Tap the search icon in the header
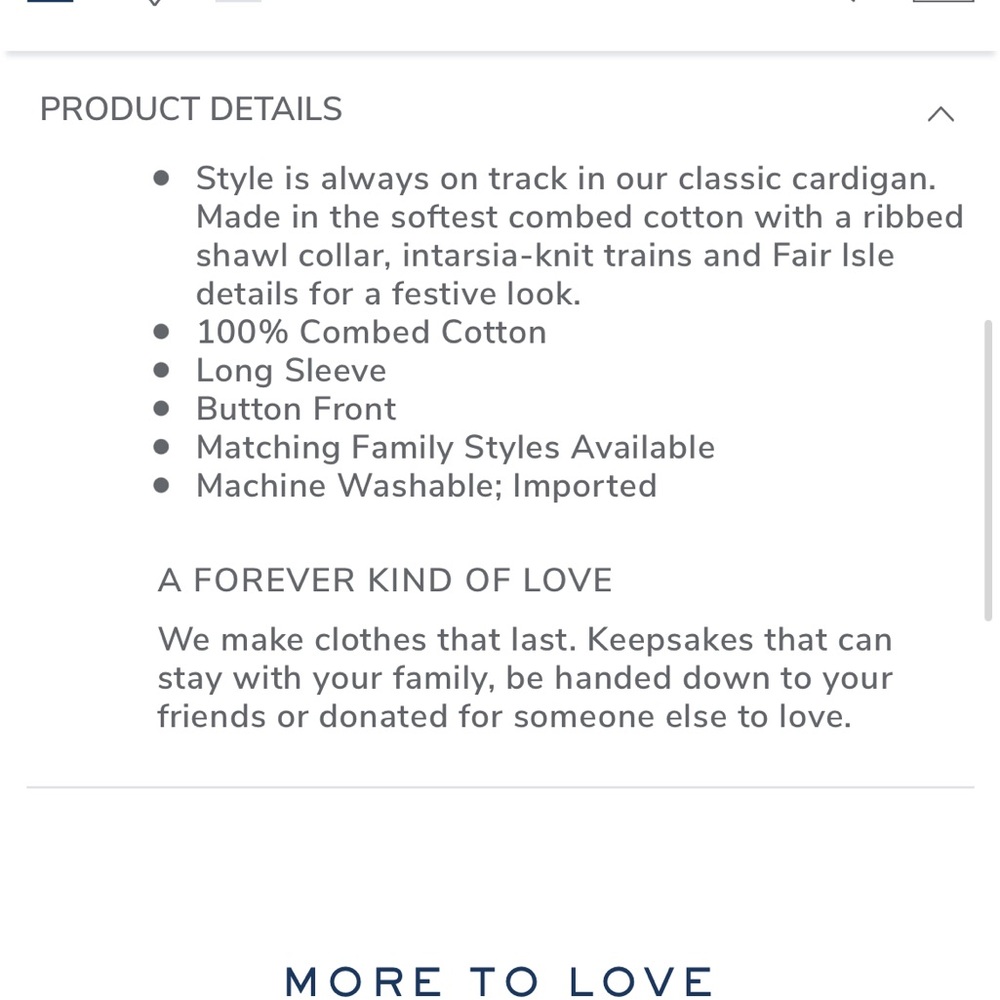The image size is (1000, 1000). [846, 3]
